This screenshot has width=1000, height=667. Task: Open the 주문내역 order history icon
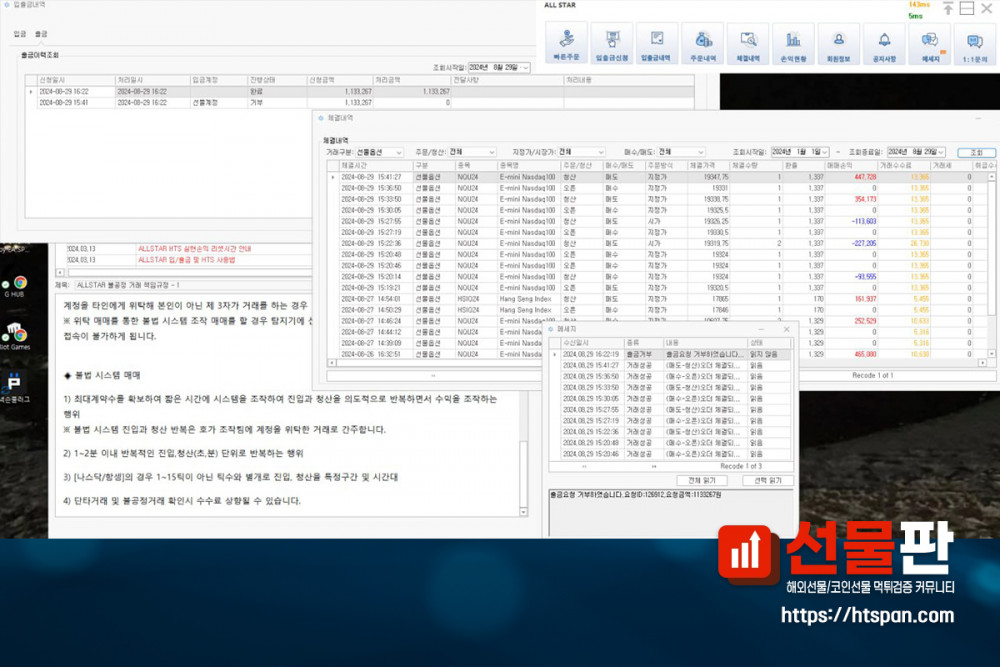coord(702,46)
